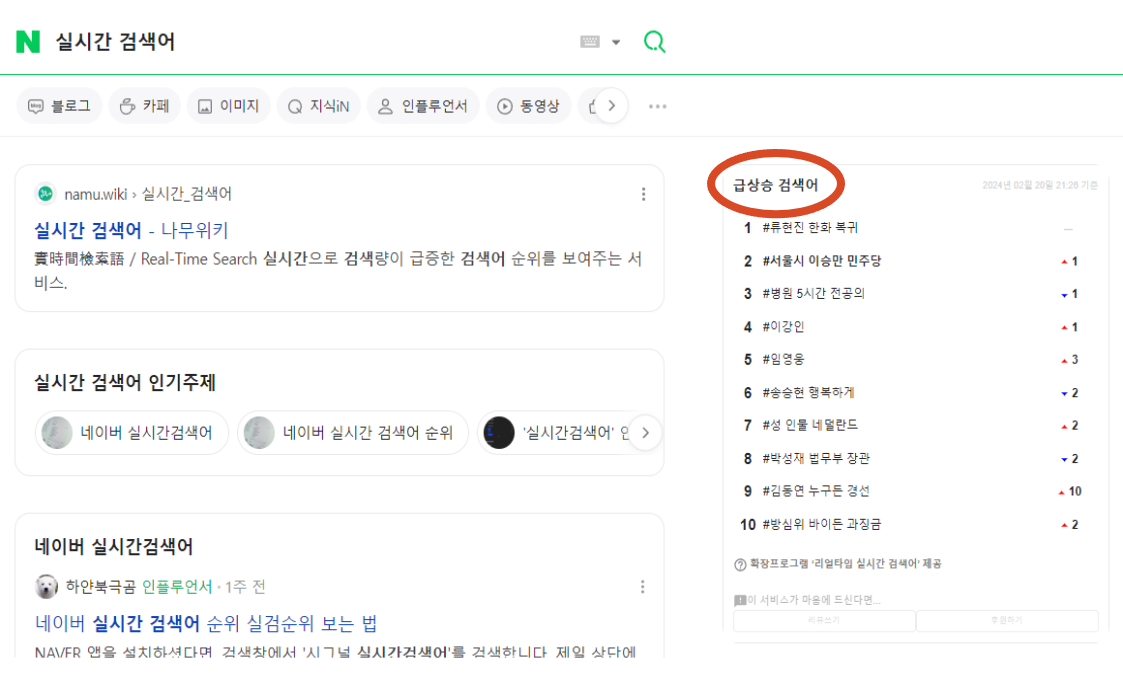Switch to the 이미지 tab
Screen dimensions: 1123x700
tap(229, 105)
